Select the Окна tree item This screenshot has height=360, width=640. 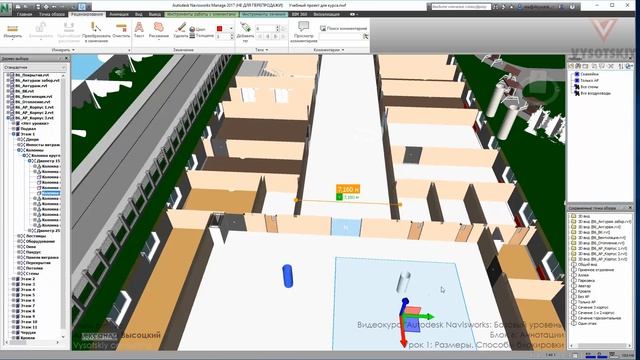pos(31,247)
